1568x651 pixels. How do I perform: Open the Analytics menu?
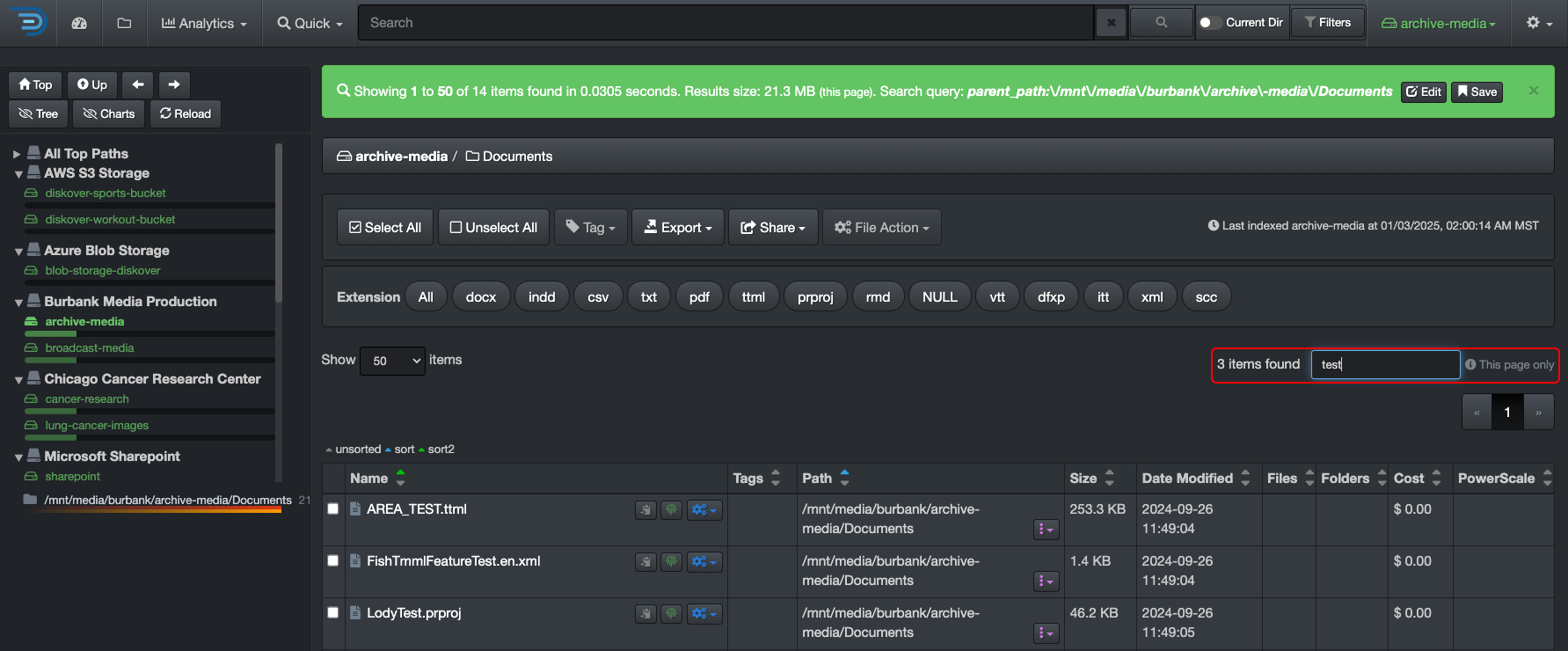[204, 23]
